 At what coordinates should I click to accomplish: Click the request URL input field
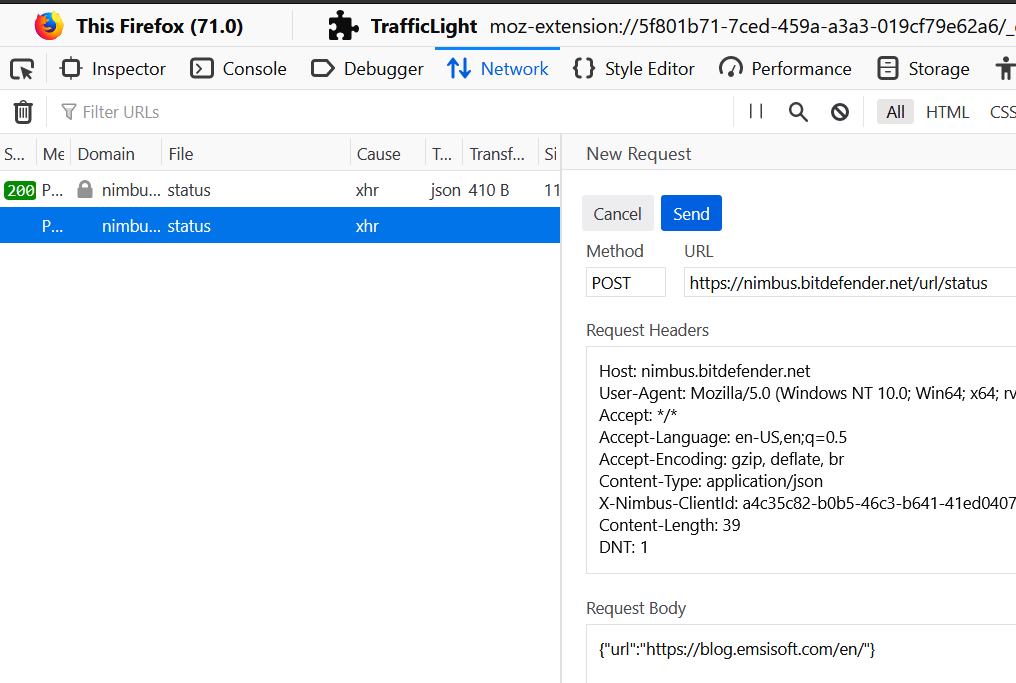coord(850,283)
